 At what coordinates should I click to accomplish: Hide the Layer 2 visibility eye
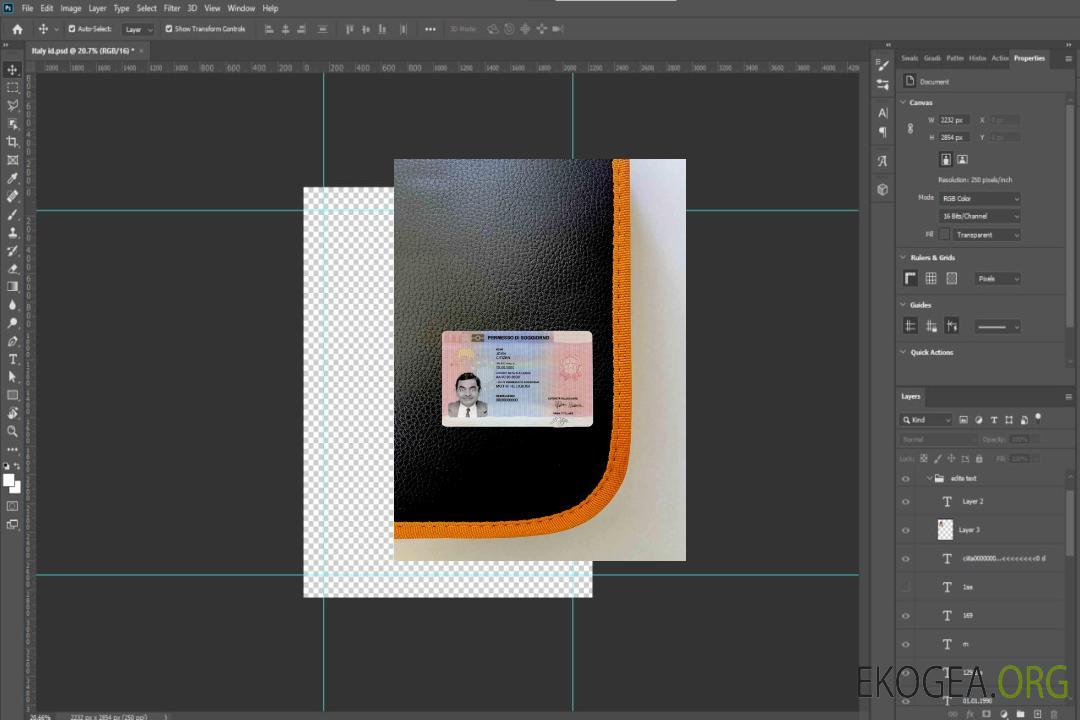coord(906,502)
